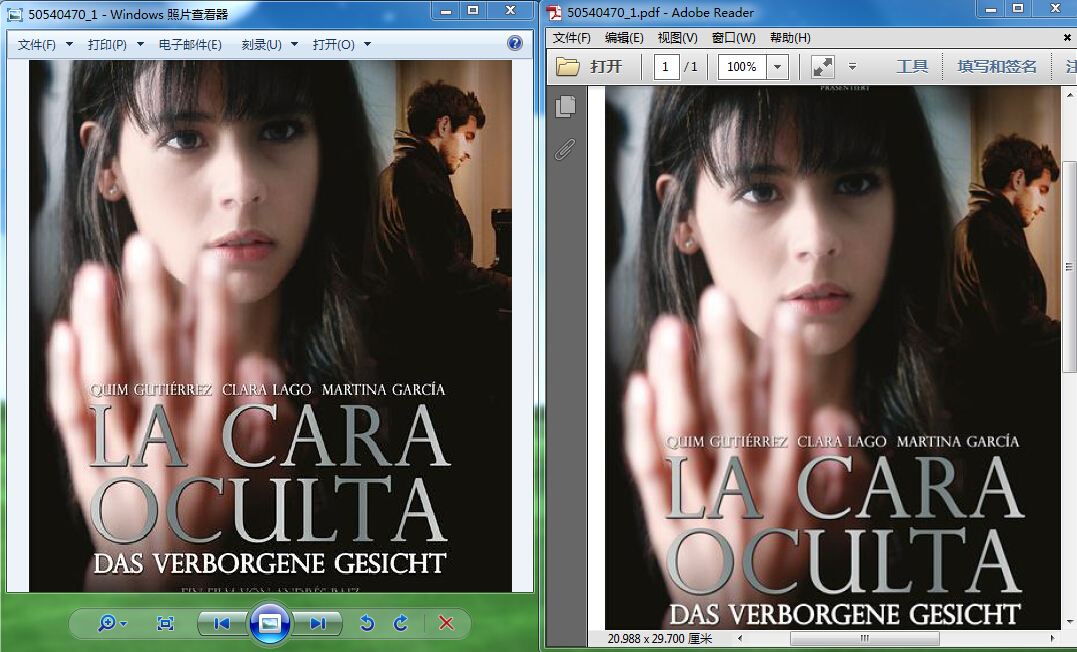Open the 帮助(H) menu in Adobe Reader
This screenshot has width=1077, height=652.
790,38
